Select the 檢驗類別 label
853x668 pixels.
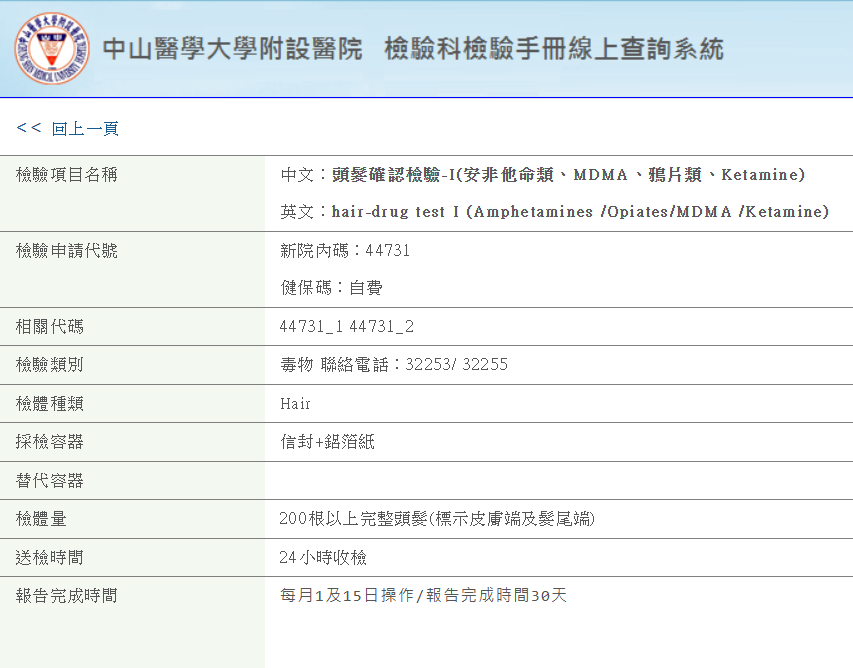[x=50, y=364]
